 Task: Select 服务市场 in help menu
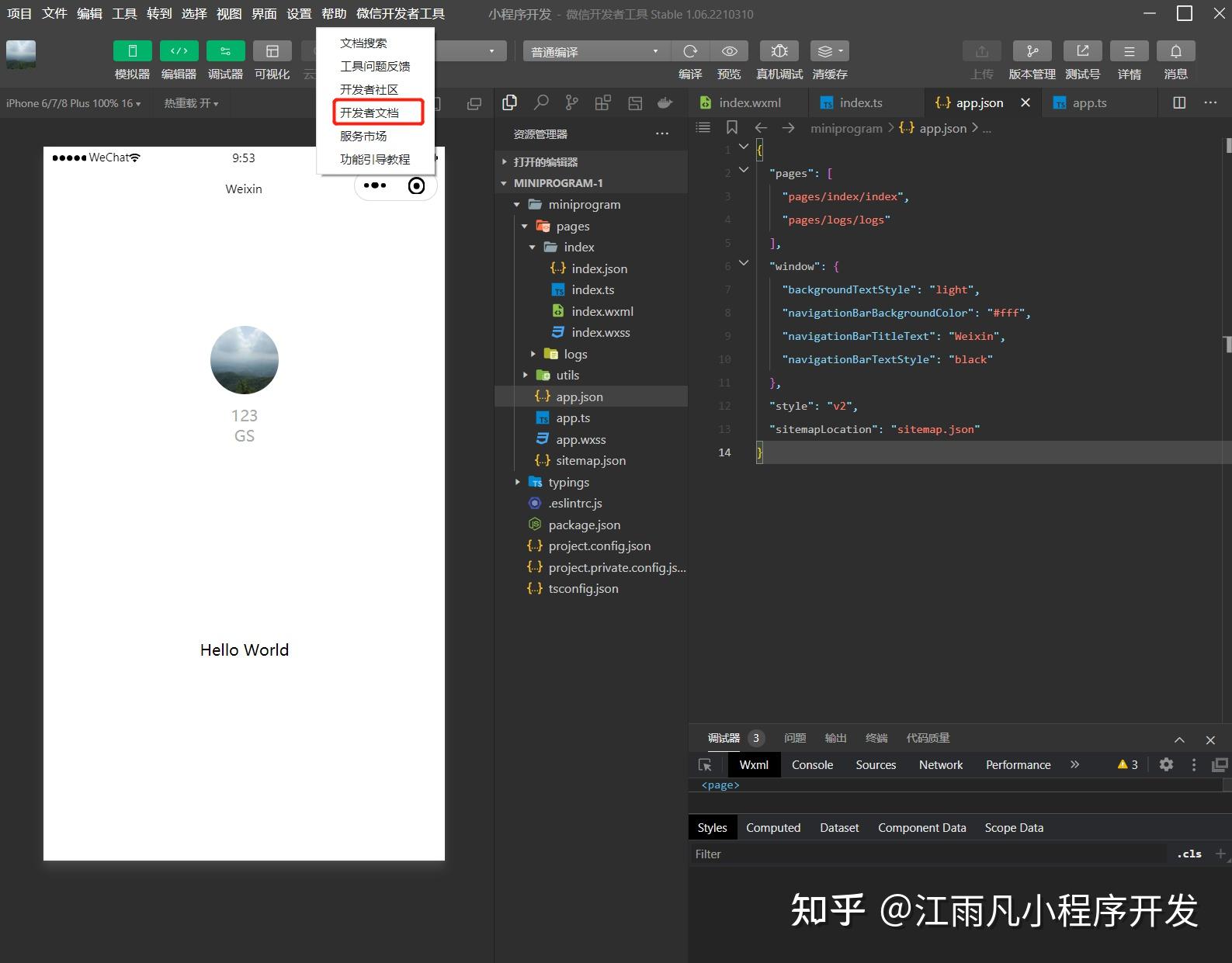click(x=376, y=136)
